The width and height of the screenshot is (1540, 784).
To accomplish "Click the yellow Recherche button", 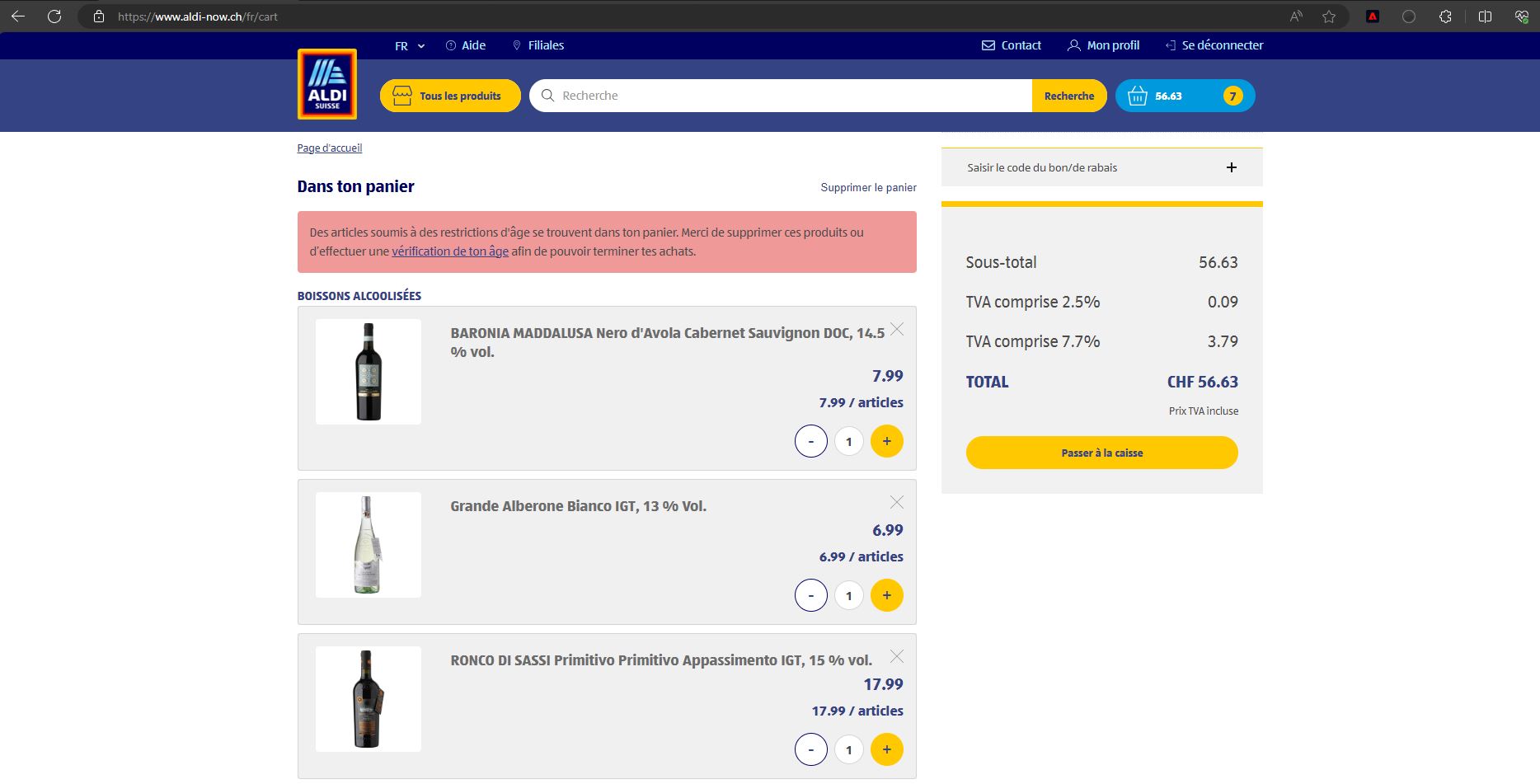I will click(x=1069, y=96).
